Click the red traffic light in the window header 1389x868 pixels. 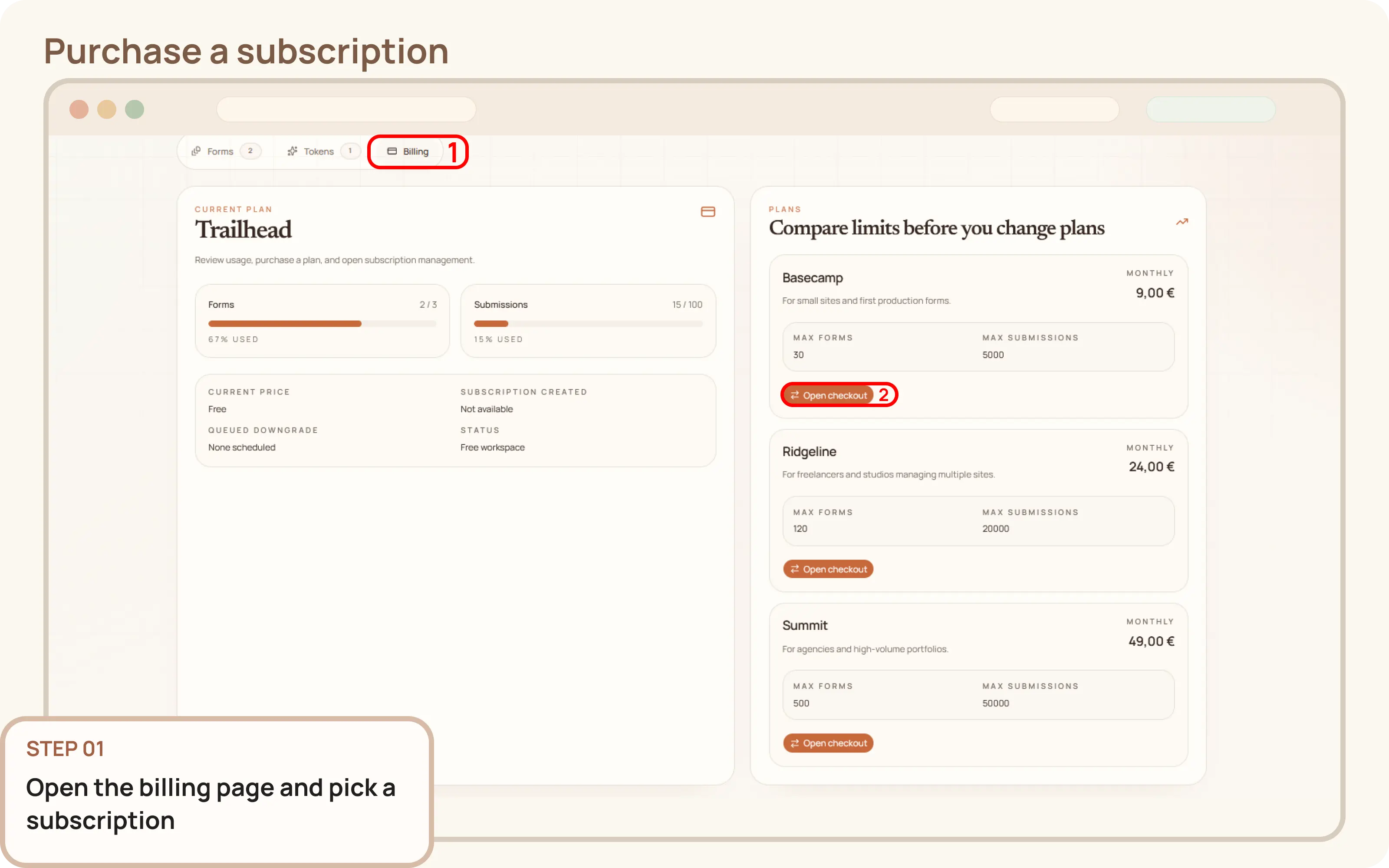79,109
